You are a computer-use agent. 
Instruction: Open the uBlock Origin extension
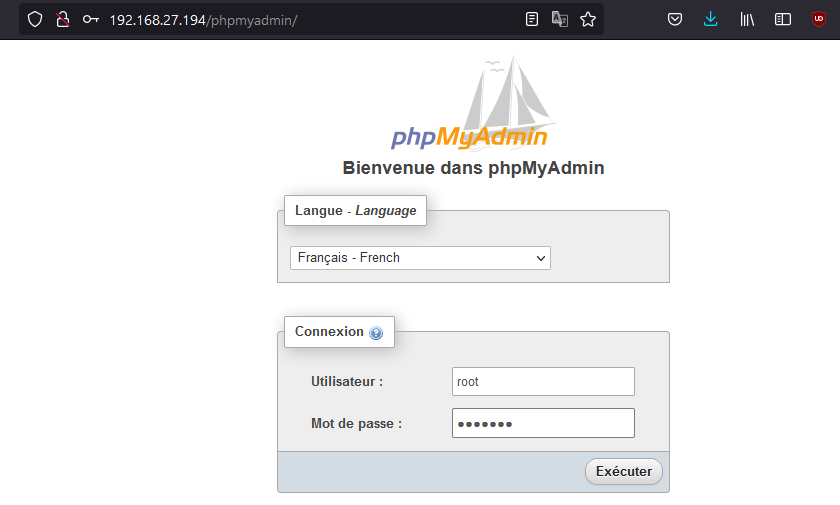point(819,20)
